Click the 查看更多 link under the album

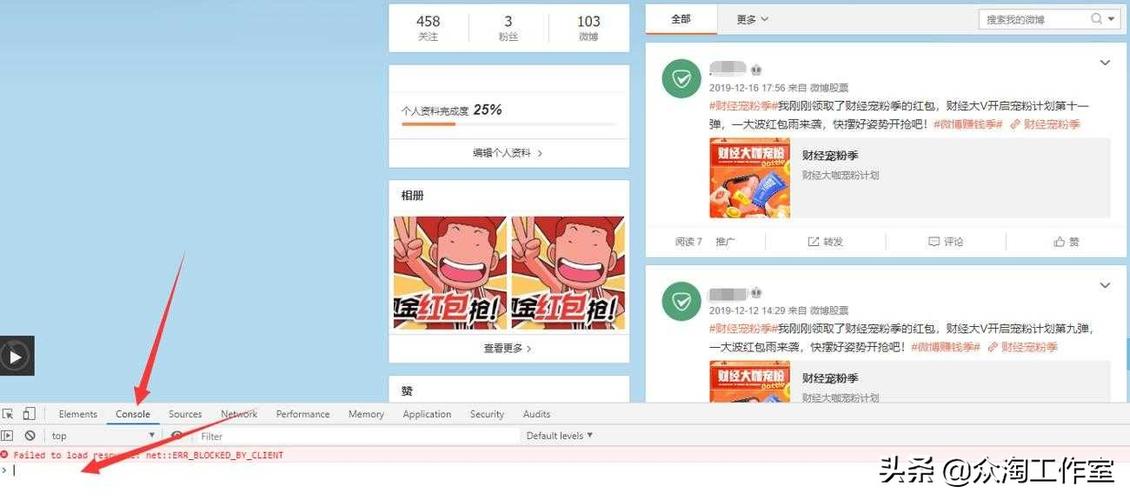tap(507, 348)
